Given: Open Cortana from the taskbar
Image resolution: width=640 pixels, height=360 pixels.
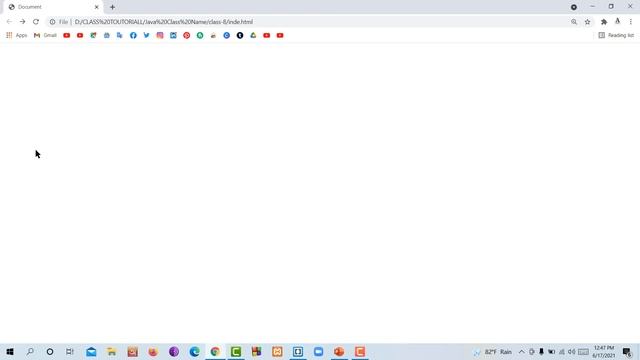Looking at the screenshot, I should pos(50,351).
